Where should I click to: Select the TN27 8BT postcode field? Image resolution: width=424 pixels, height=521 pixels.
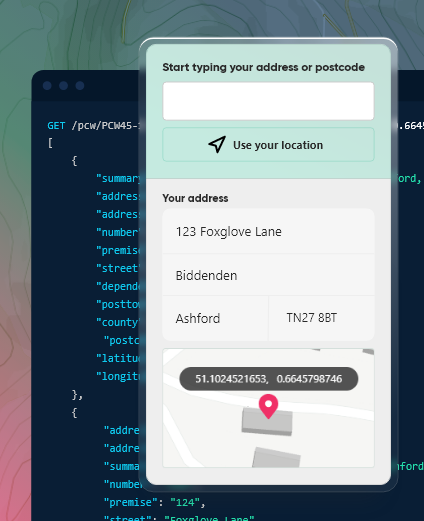tap(321, 318)
